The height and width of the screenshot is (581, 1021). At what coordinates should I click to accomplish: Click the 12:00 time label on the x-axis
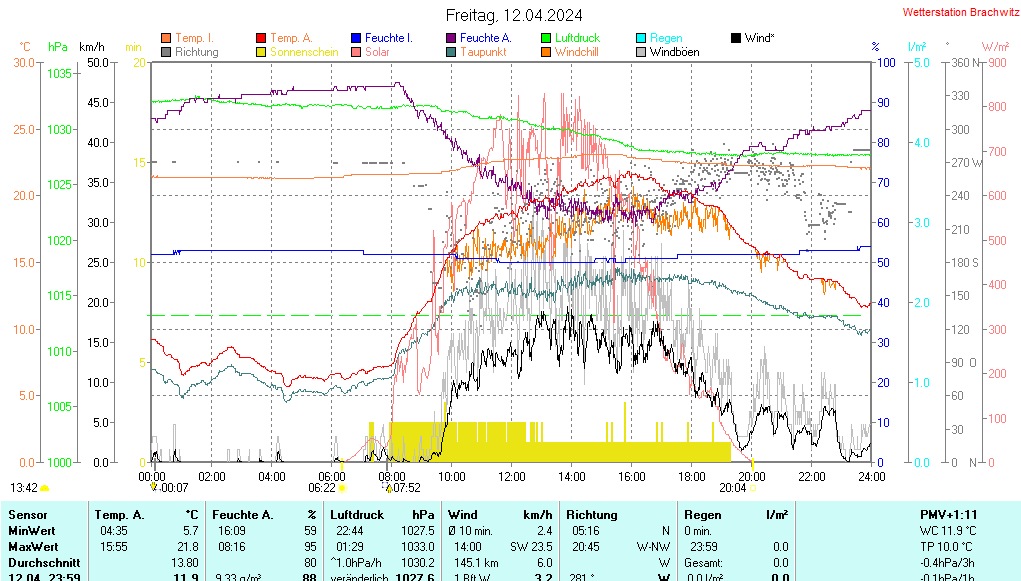[512, 476]
